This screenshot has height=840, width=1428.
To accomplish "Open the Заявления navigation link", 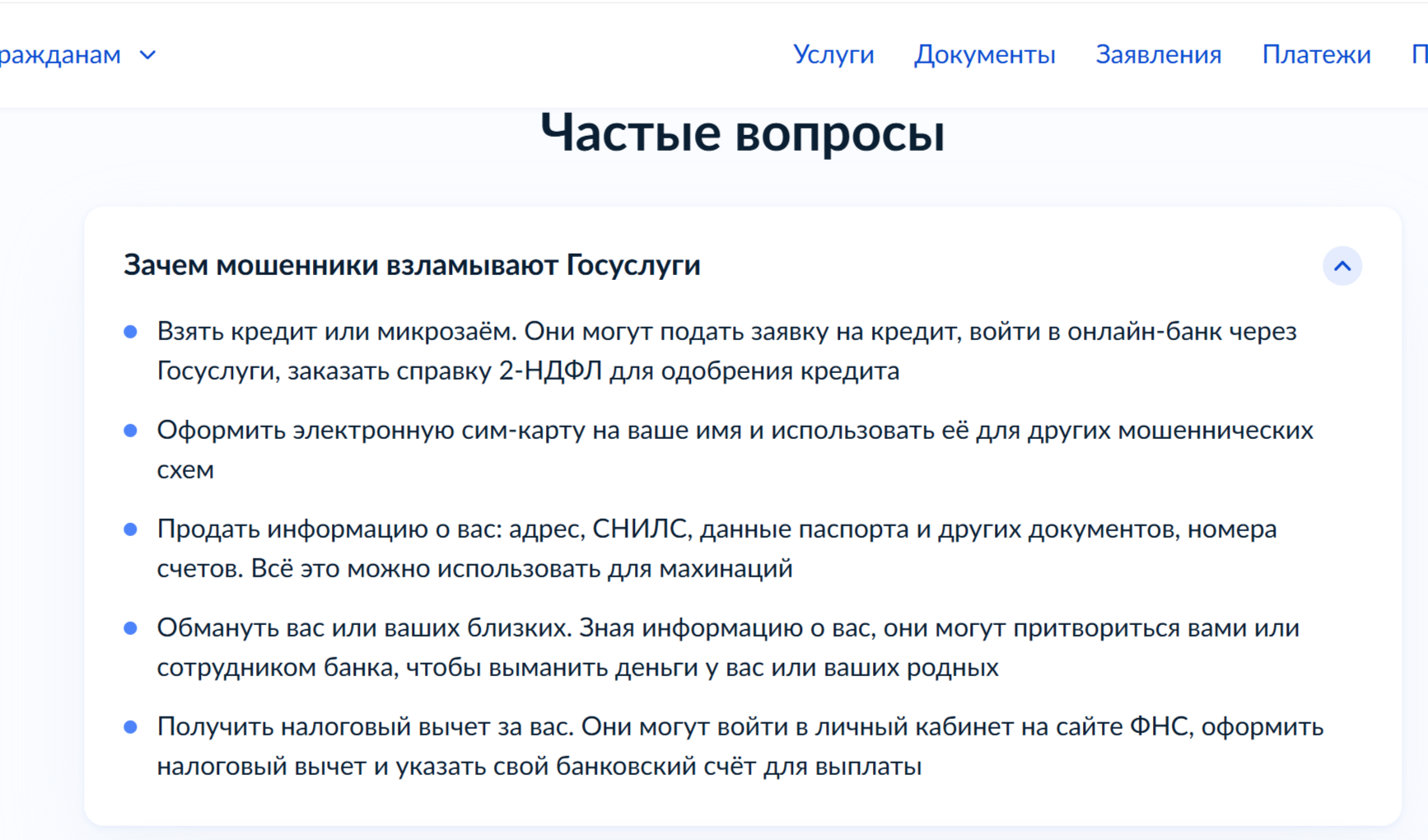I will (1158, 54).
